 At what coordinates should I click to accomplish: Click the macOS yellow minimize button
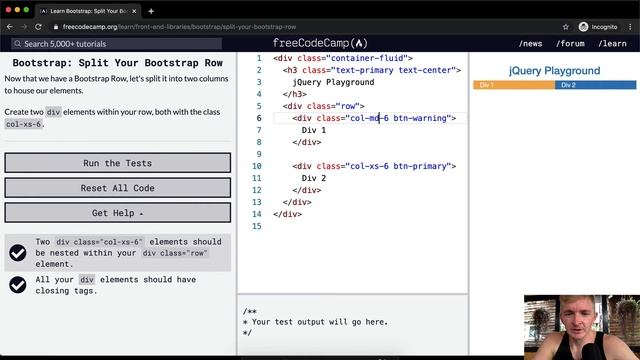click(x=17, y=9)
